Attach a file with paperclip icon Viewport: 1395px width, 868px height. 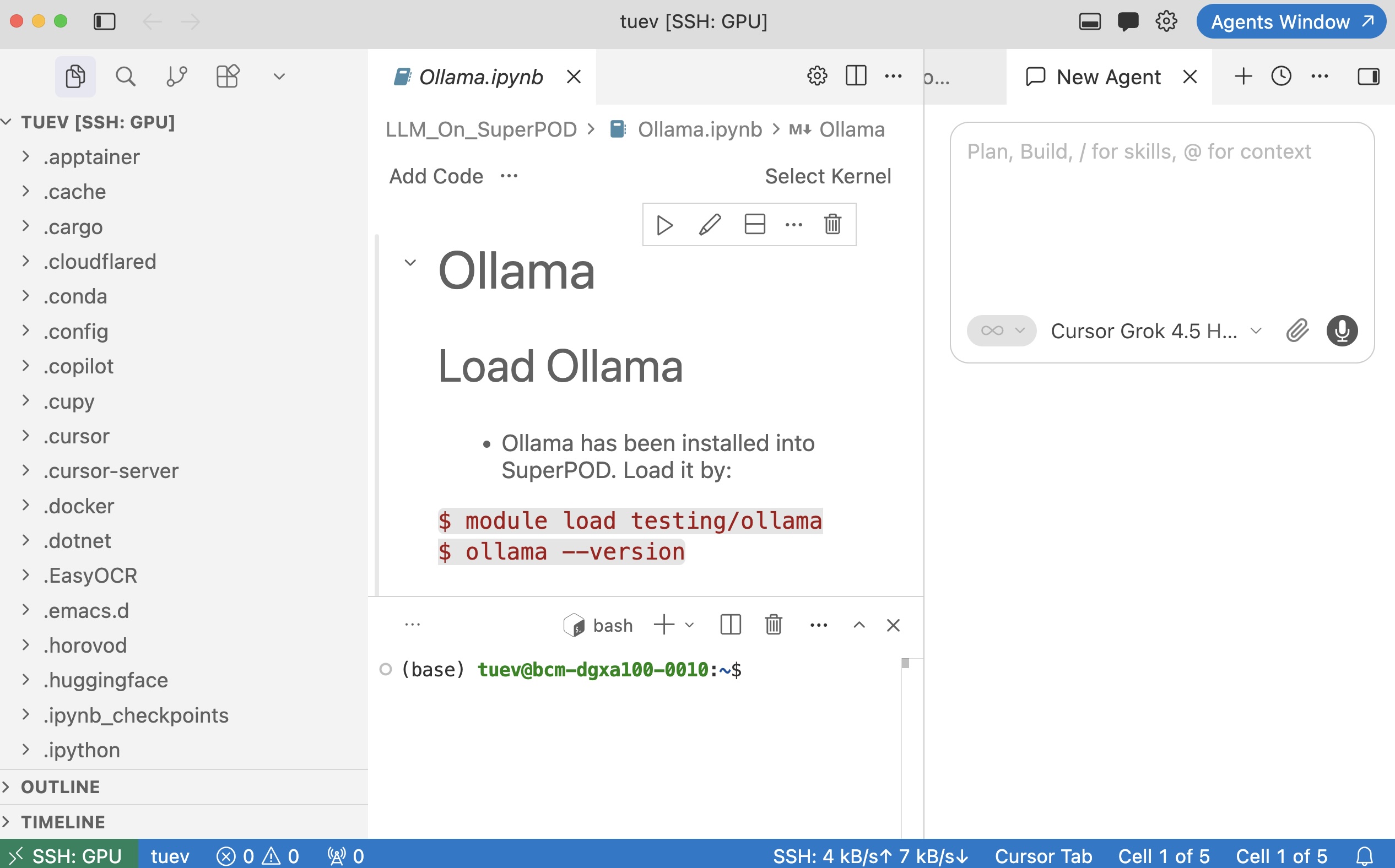(1297, 330)
